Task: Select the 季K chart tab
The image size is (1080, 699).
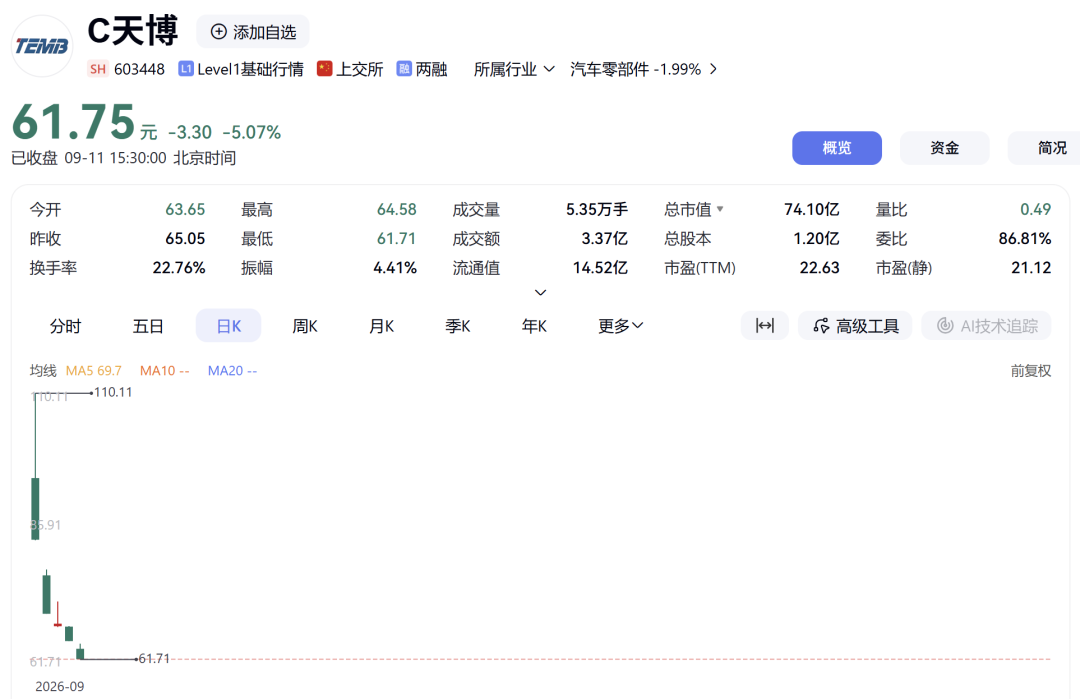Action: 458,326
